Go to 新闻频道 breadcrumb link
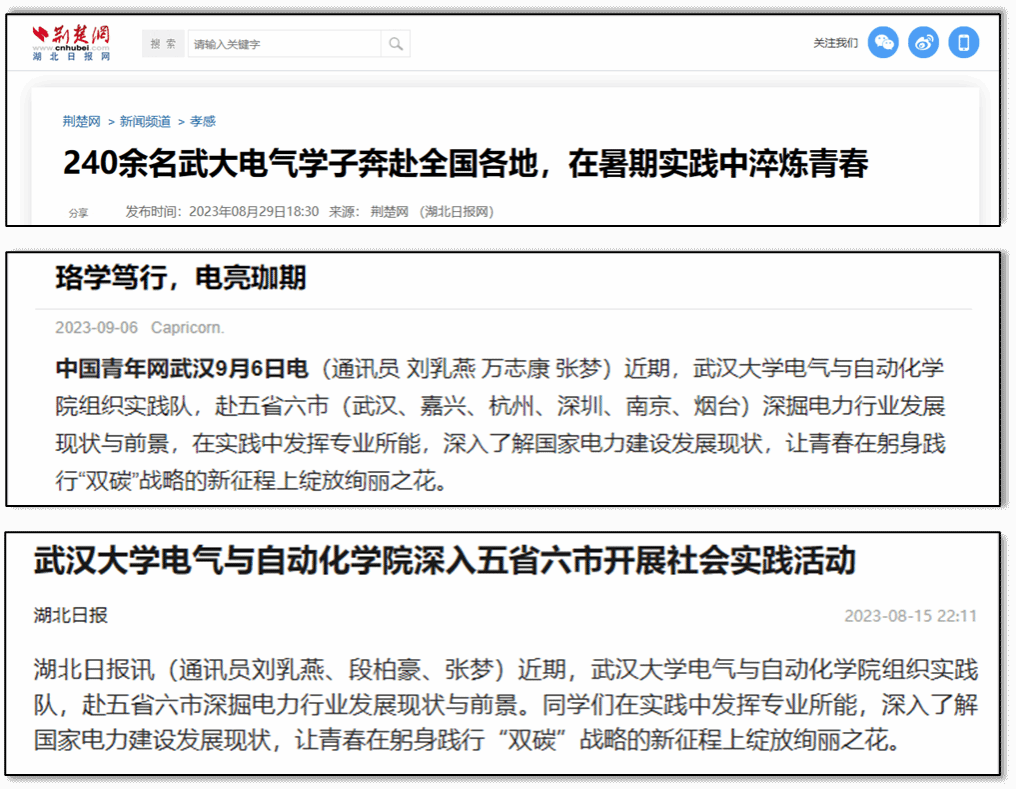 [x=145, y=121]
